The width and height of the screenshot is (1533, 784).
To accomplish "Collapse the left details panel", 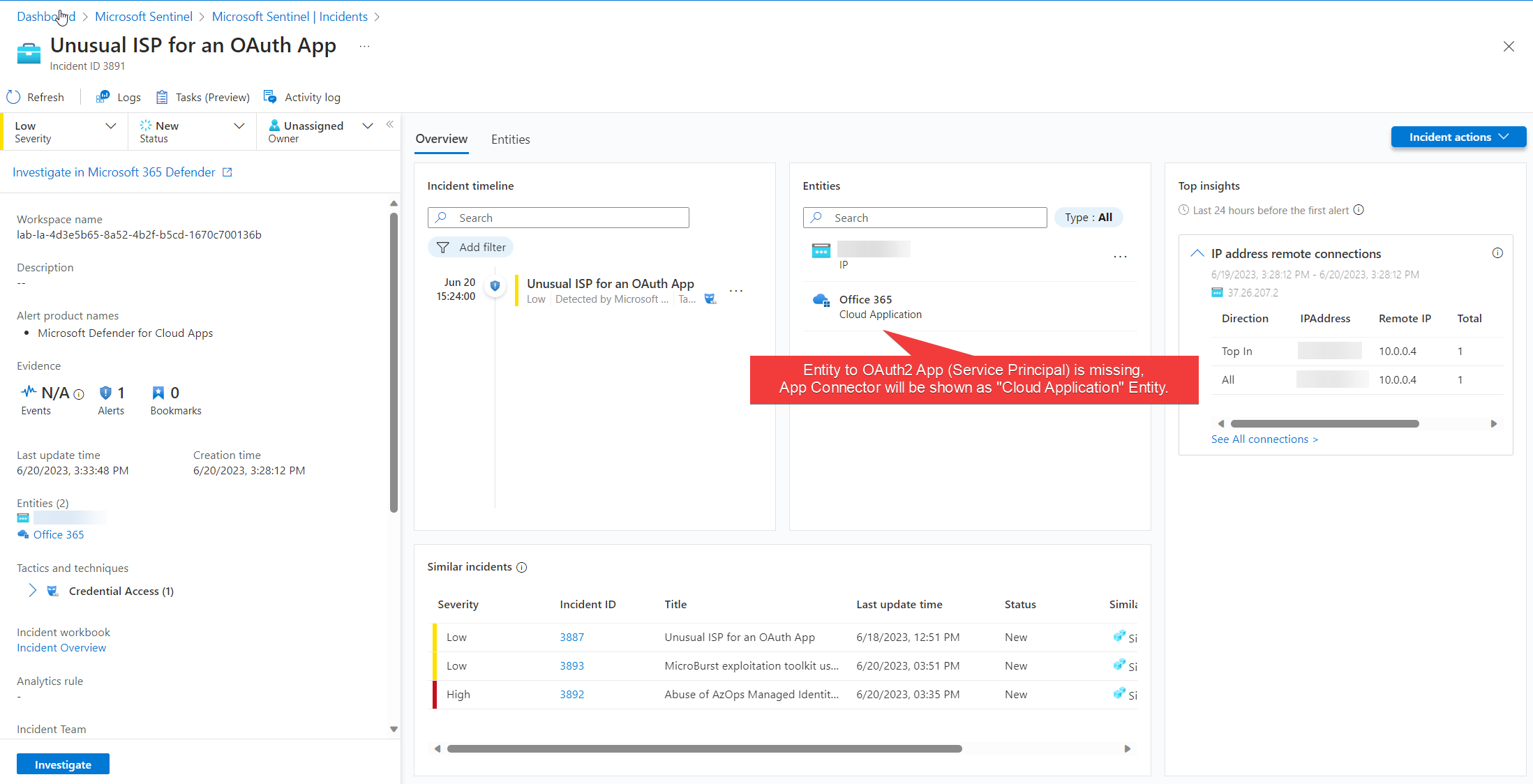I will (x=390, y=124).
